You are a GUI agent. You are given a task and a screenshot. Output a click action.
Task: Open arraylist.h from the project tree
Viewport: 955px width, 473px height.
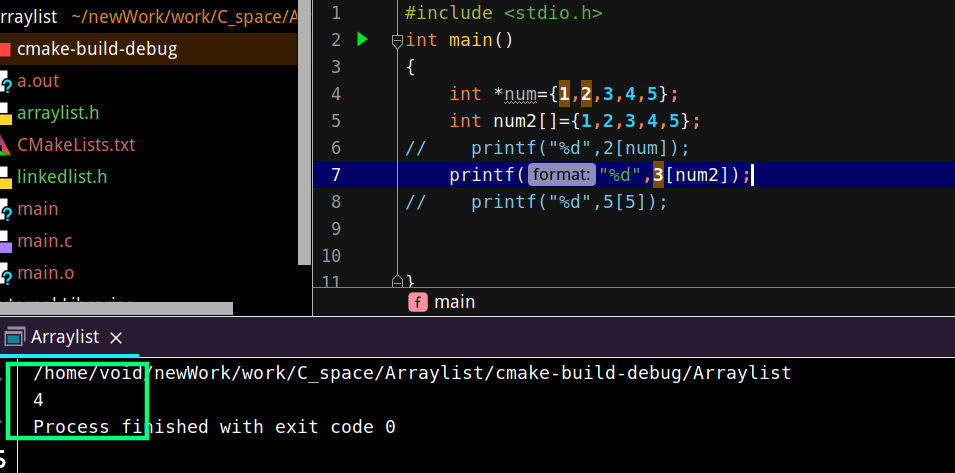click(58, 113)
